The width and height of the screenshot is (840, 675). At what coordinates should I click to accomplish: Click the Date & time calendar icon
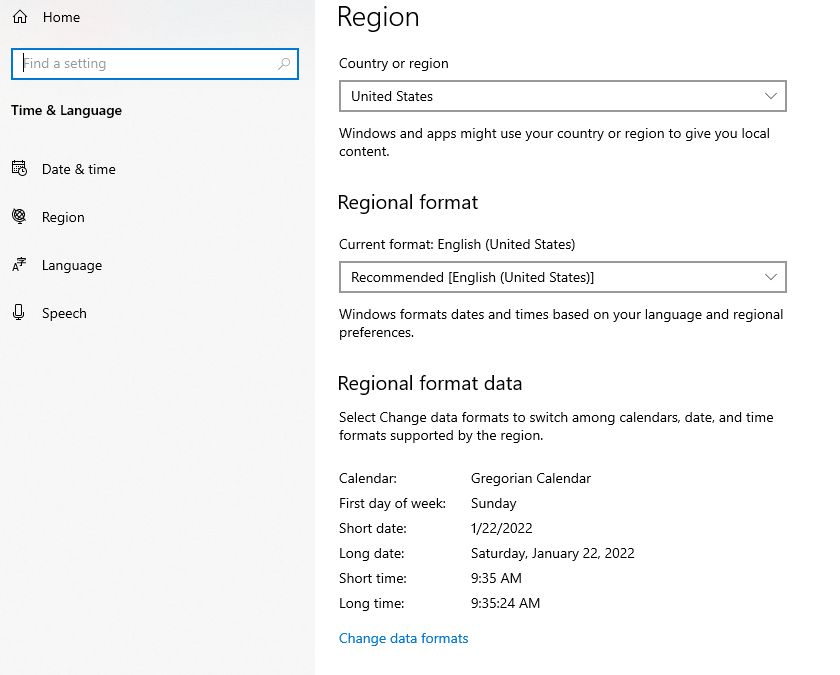click(19, 169)
